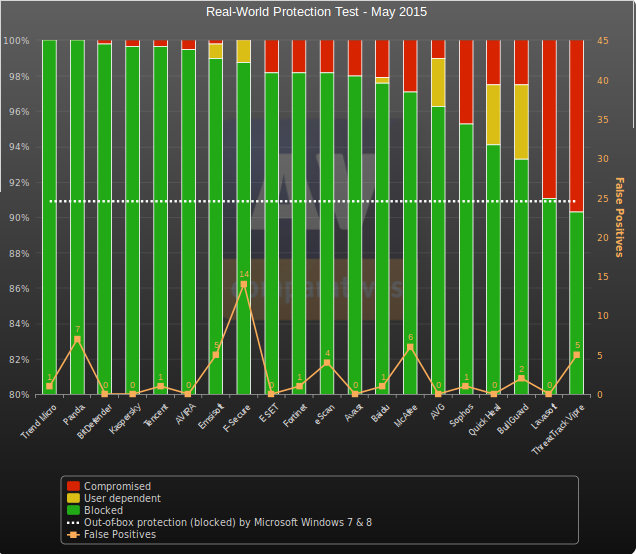
Task: Click the yellow User dependent segment of AVG
Action: point(438,82)
